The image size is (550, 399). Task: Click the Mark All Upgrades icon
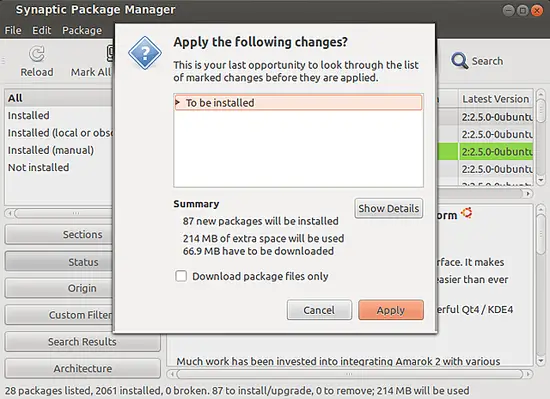(x=110, y=54)
